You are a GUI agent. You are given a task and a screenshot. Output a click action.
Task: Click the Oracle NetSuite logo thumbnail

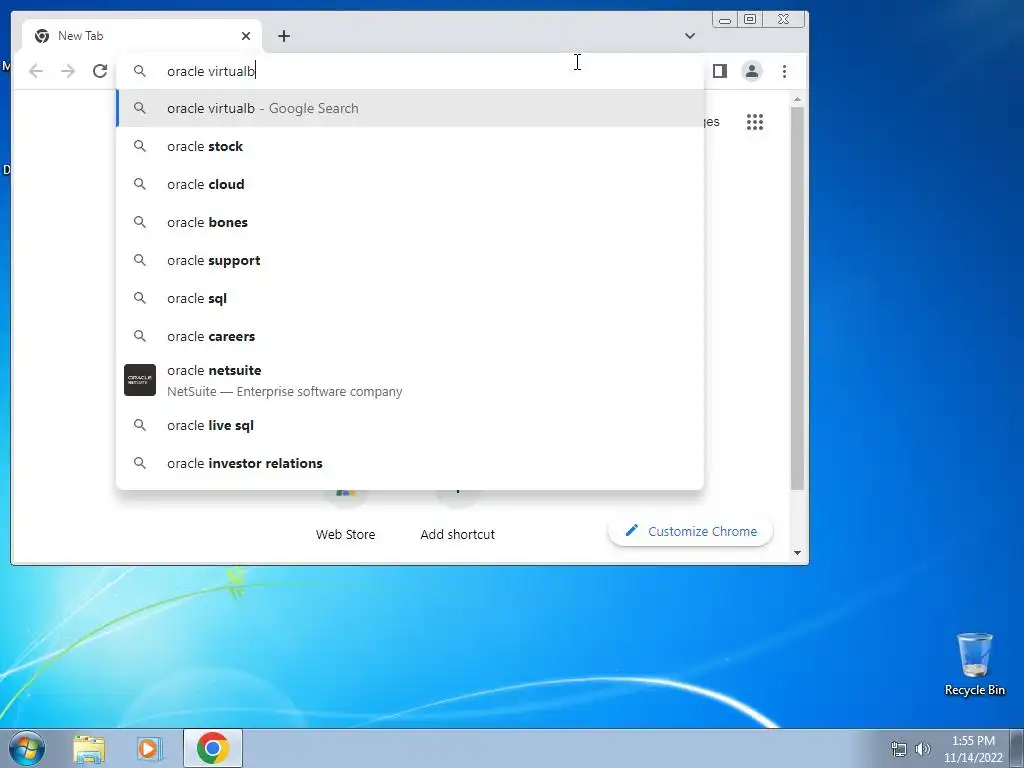pos(140,380)
